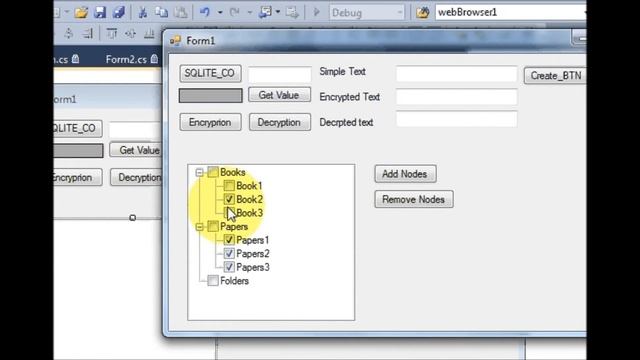Undo the last action via toolbar
Viewport: 640px width, 360px height.
pos(205,13)
